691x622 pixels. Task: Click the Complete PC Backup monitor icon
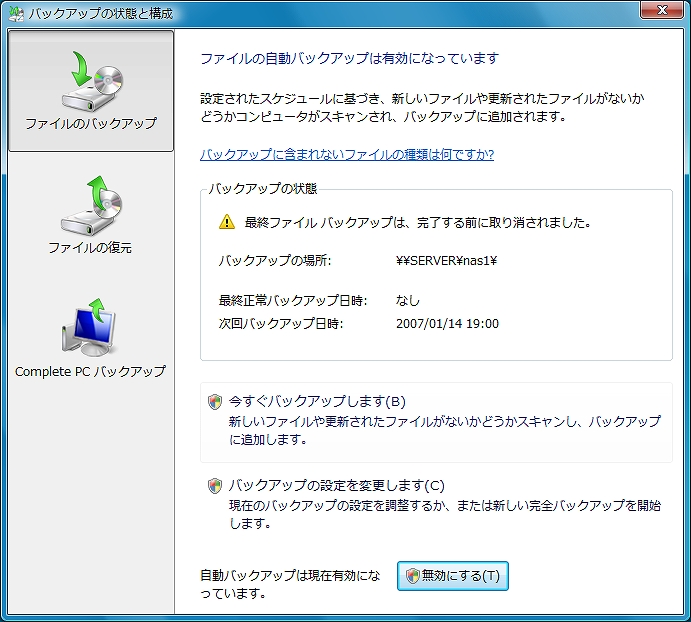coord(90,329)
